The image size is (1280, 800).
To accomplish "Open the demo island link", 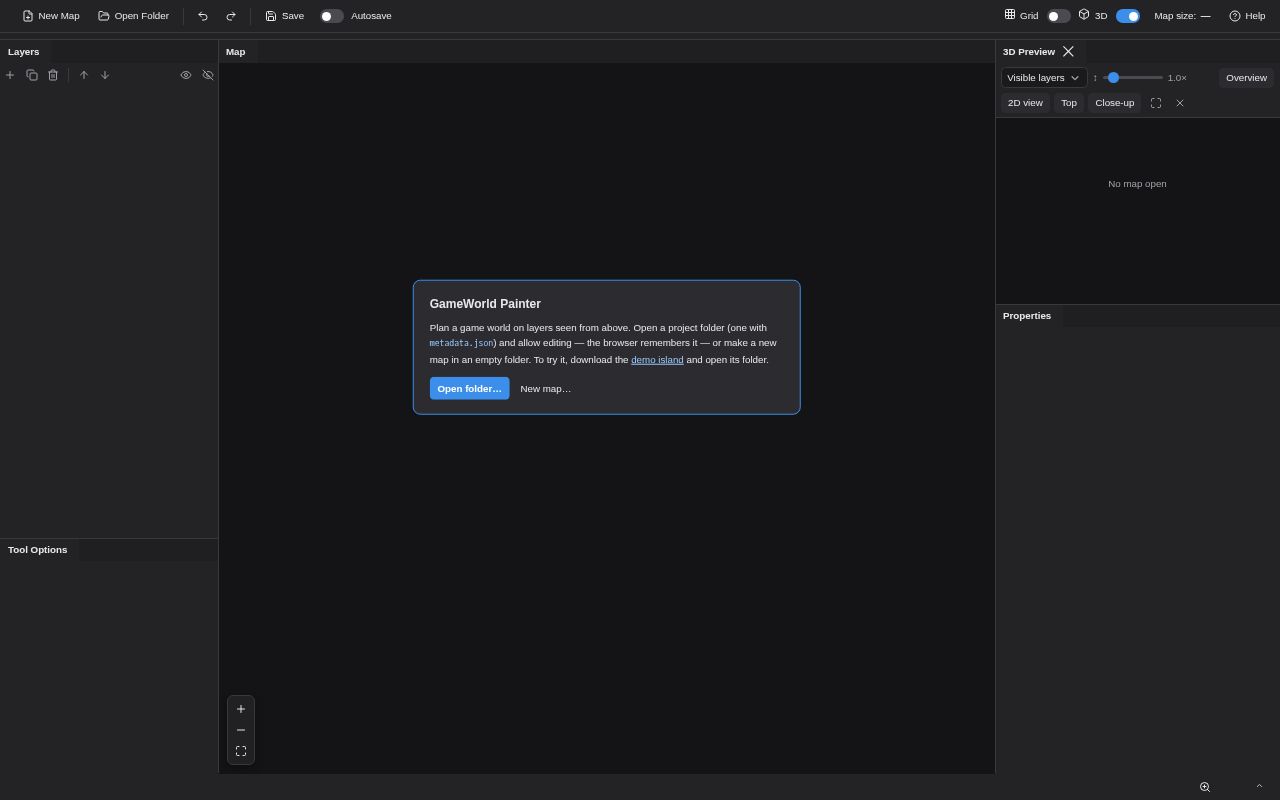I will 657,360.
